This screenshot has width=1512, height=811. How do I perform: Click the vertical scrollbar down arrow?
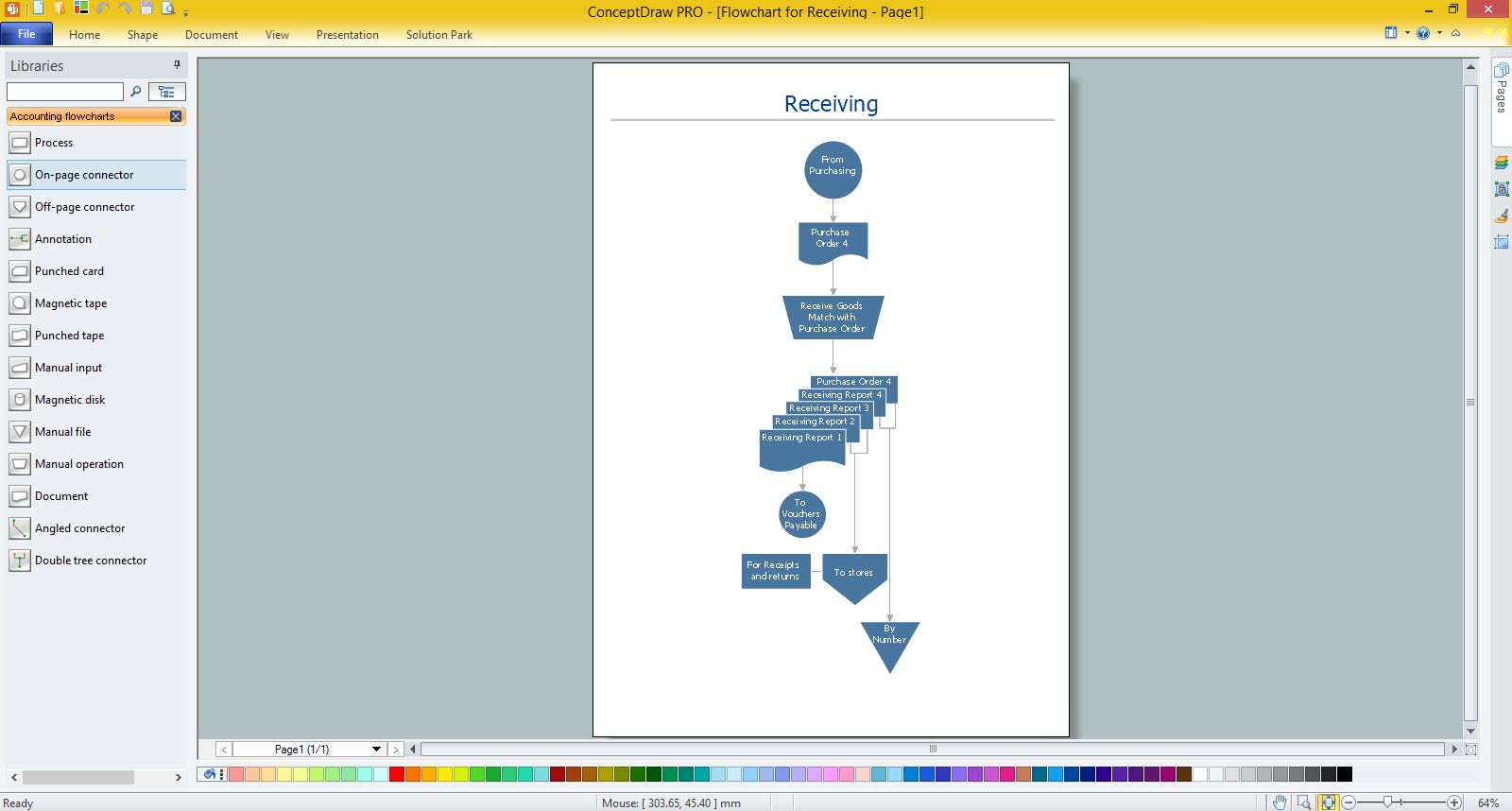pos(1470,731)
